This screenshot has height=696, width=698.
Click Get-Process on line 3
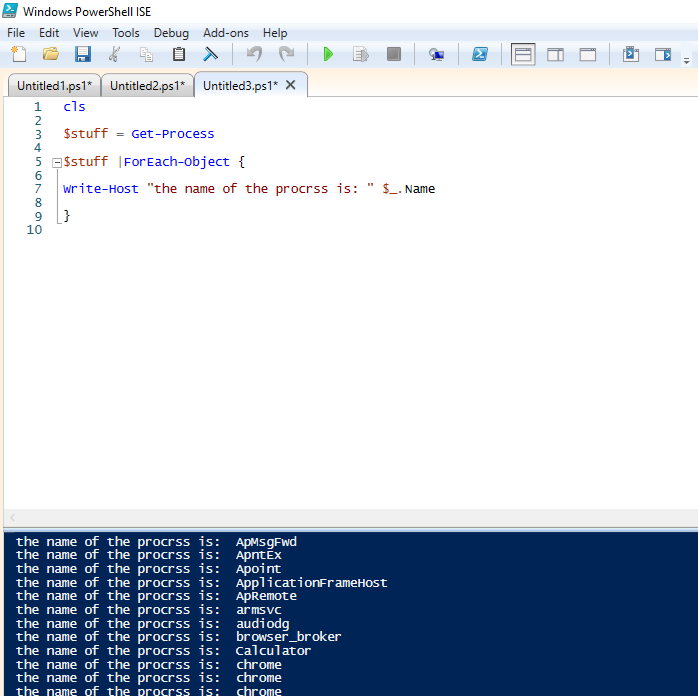[173, 134]
